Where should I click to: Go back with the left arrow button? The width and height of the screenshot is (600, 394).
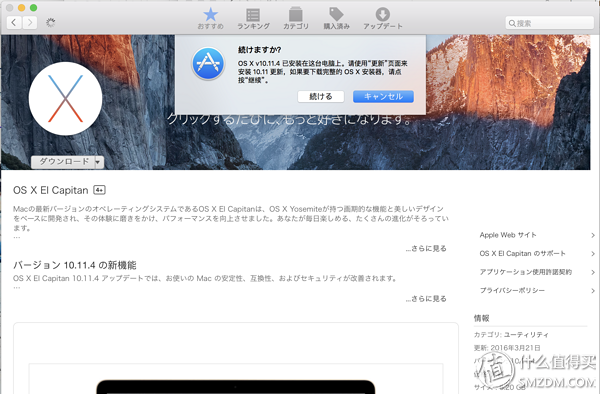[14, 23]
